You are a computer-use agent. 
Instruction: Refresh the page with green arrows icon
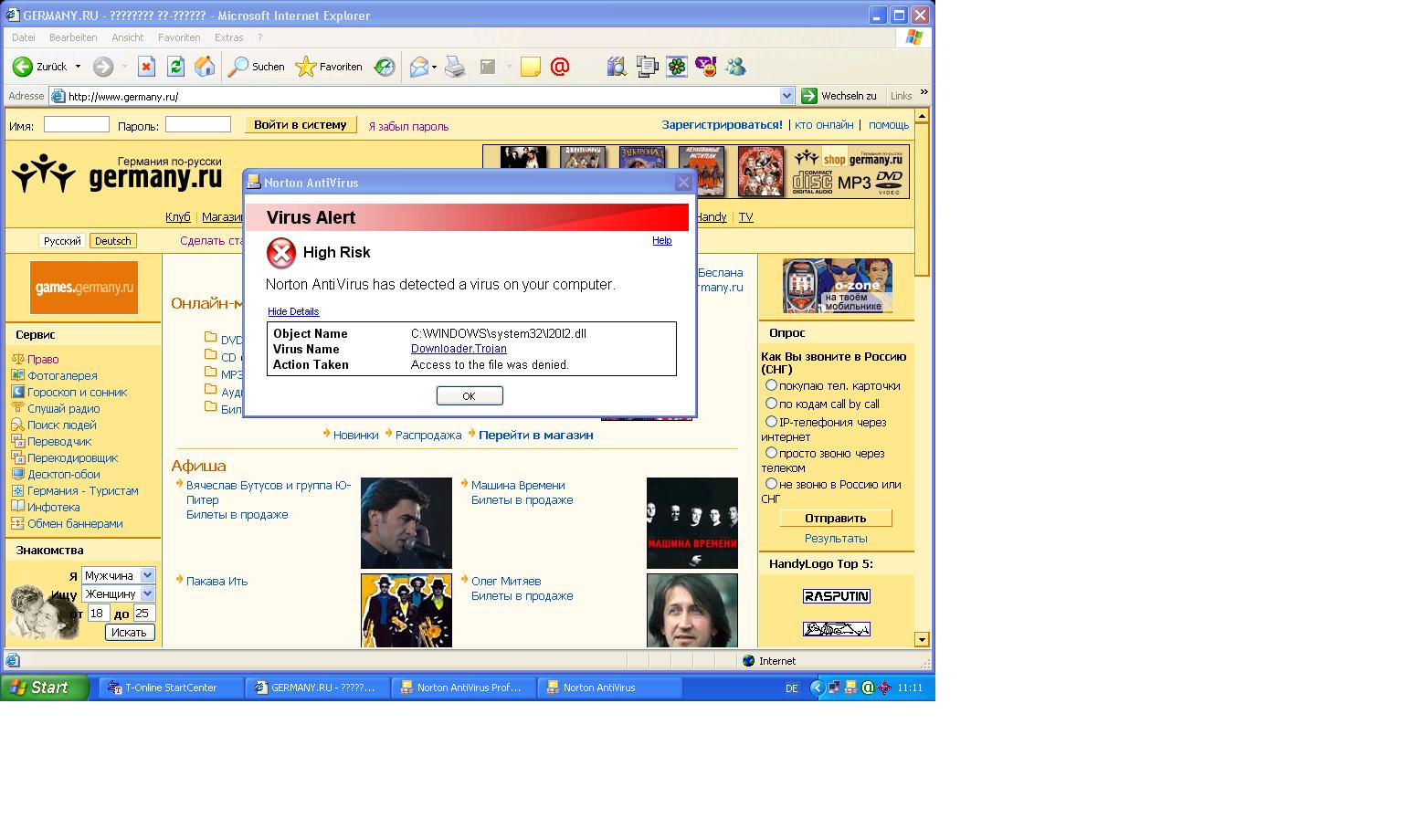click(175, 67)
